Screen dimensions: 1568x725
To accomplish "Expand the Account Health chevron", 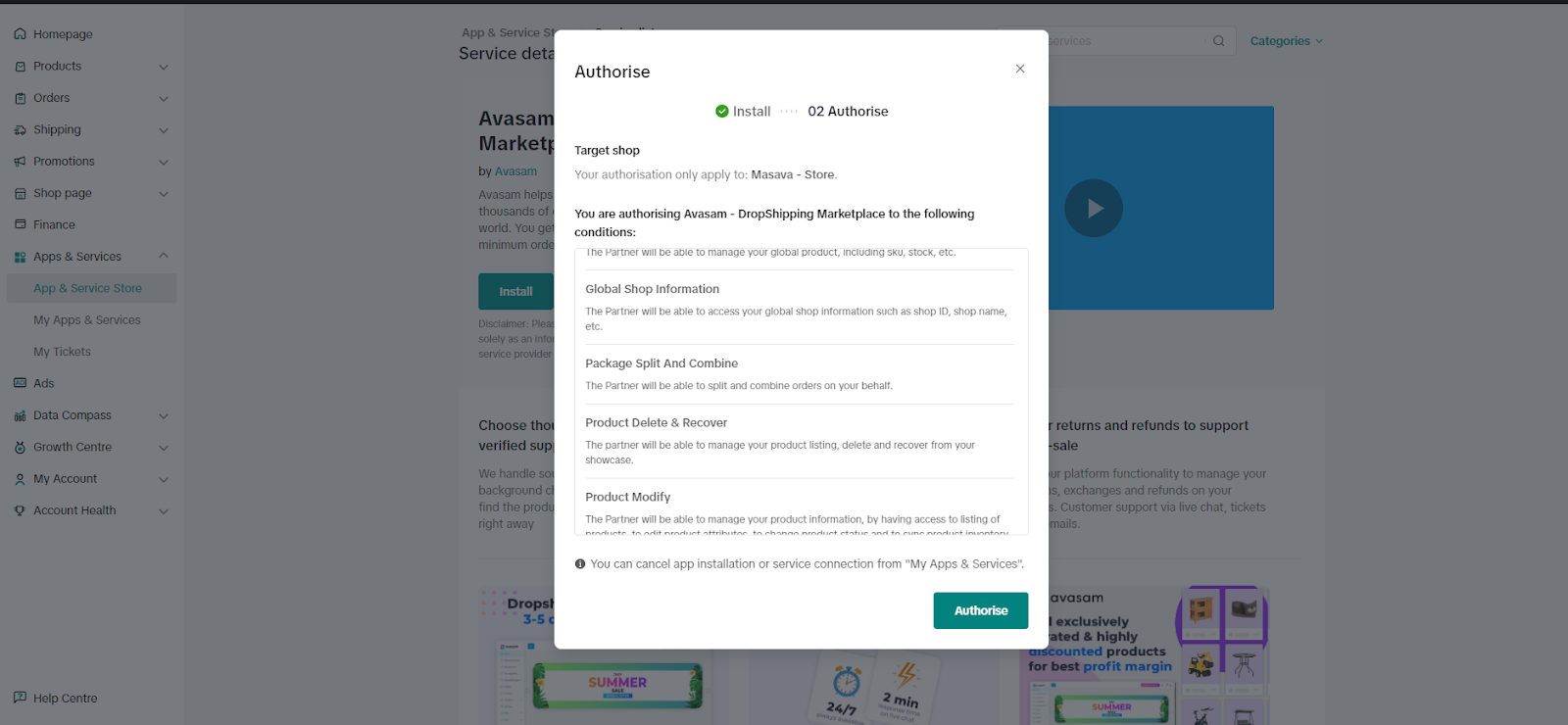I will [x=164, y=511].
